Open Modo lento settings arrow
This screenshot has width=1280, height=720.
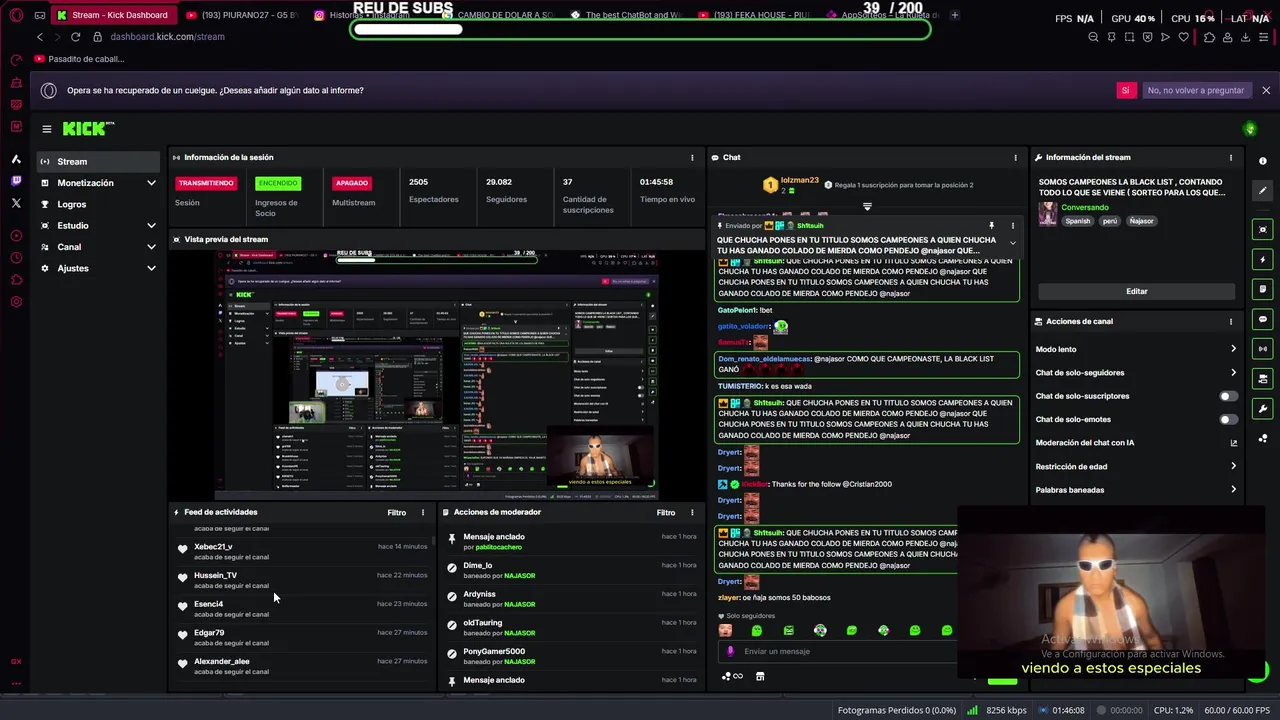(x=1233, y=349)
